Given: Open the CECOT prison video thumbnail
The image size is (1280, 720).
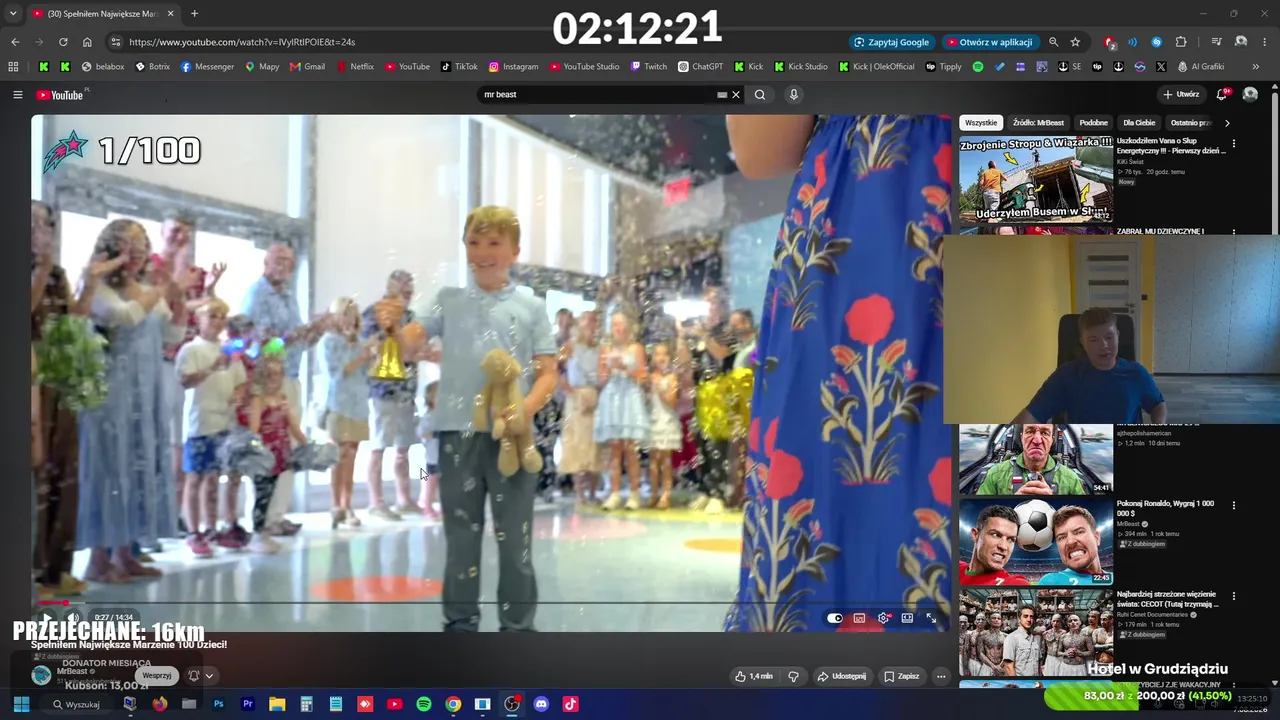Looking at the screenshot, I should tap(1036, 632).
